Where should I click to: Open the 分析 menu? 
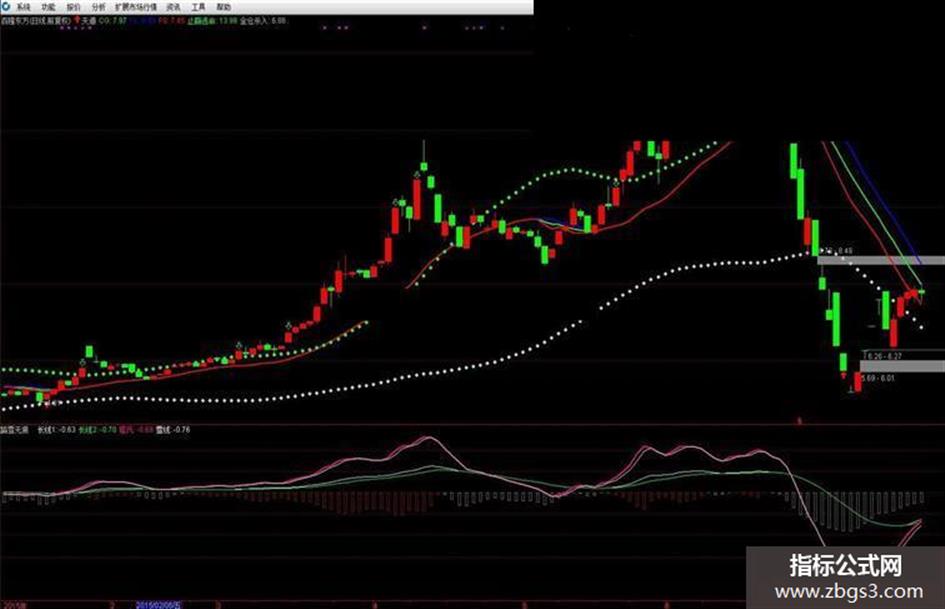(99, 7)
